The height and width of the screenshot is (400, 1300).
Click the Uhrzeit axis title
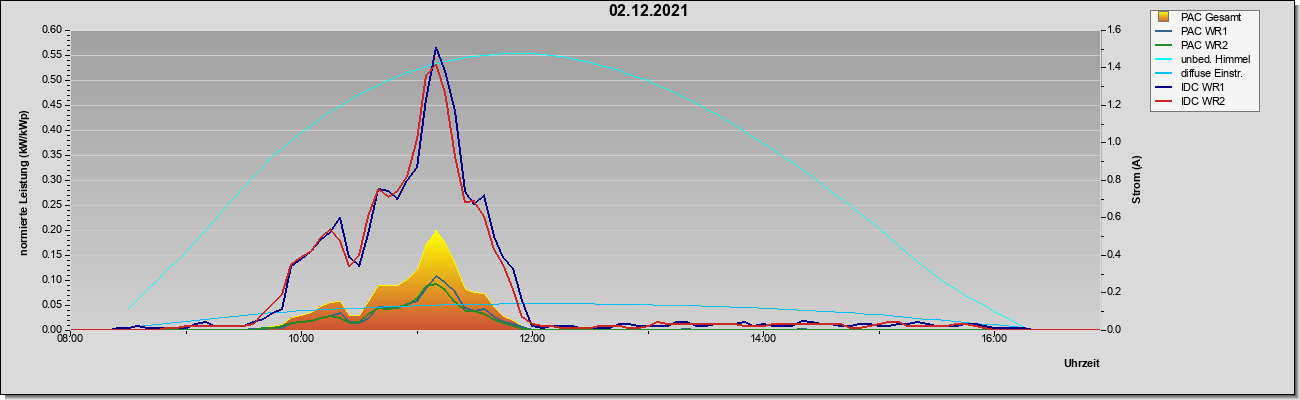point(1082,364)
